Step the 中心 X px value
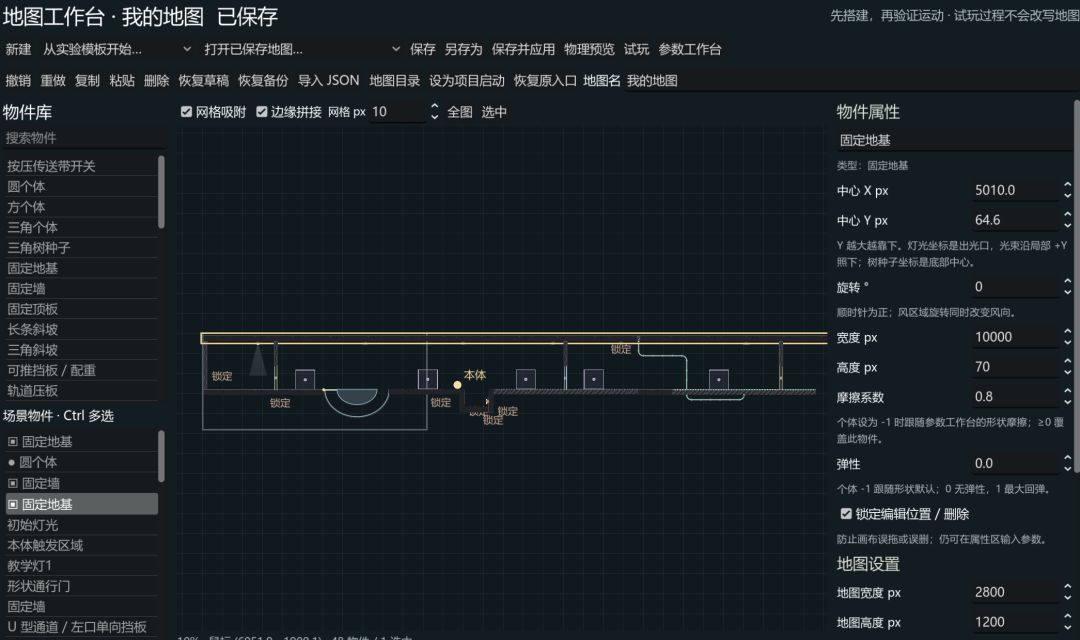Screen dimensions: 1080x640 tap(1067, 190)
